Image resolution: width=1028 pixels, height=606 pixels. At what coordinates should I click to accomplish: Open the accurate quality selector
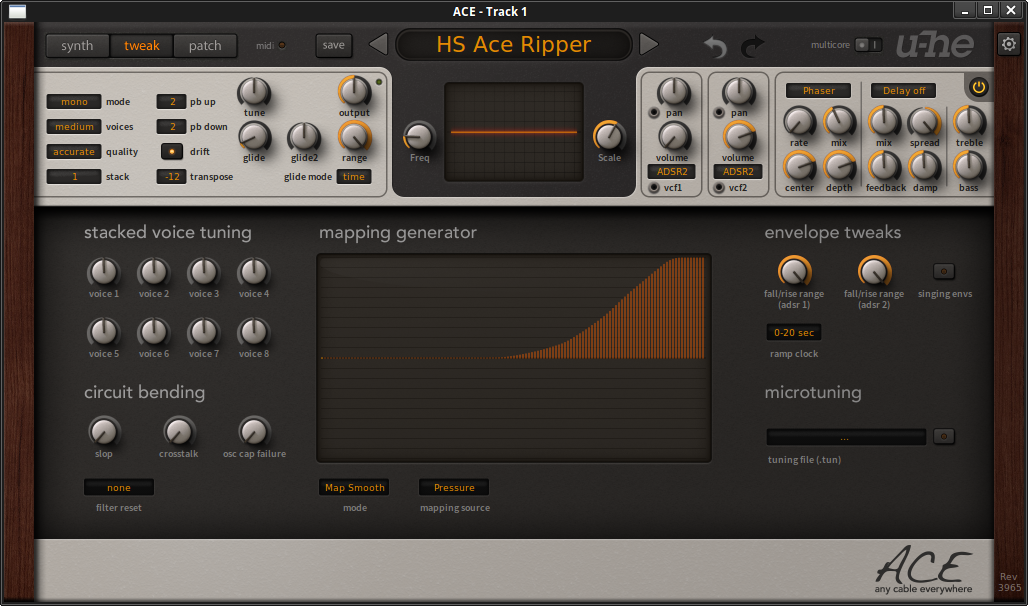pos(74,152)
